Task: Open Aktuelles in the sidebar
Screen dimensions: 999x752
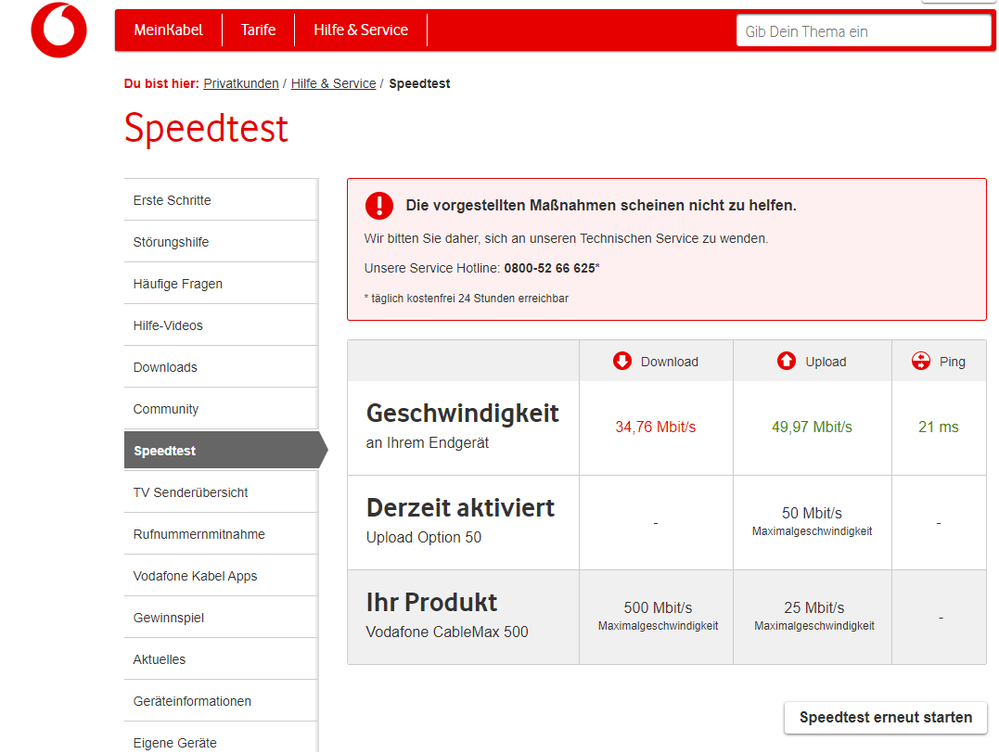Action: [220, 660]
